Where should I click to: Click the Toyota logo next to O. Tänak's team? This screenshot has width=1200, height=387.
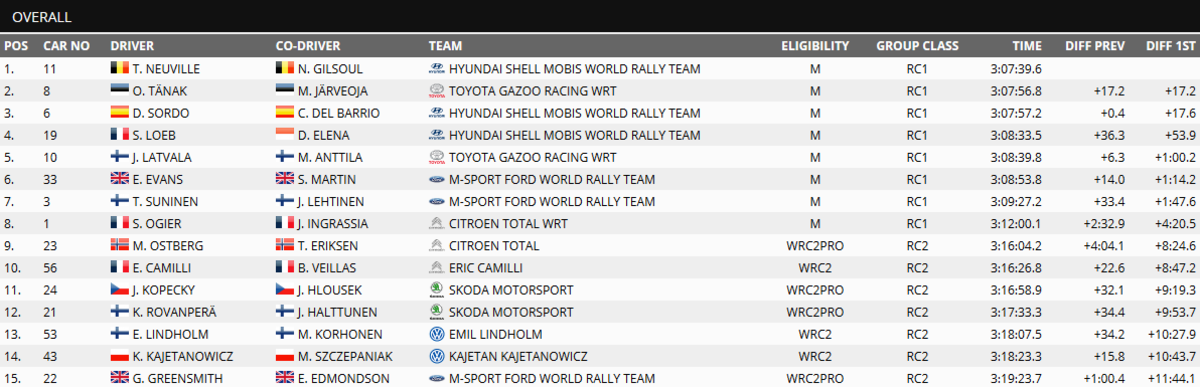436,91
